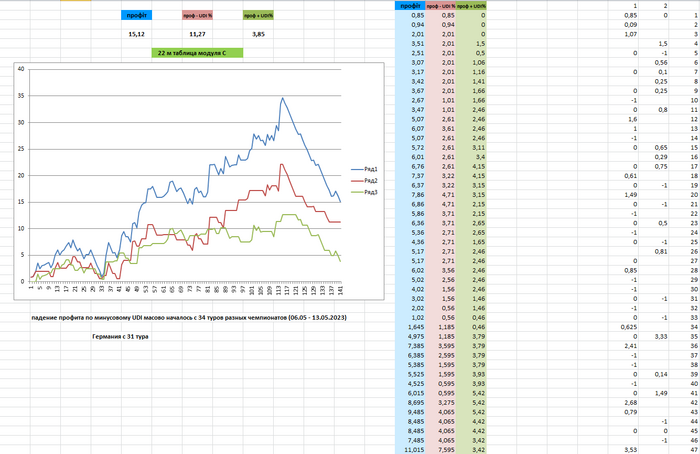Select the cell containing 11,27
Screen dimensions: 700x454
click(x=197, y=34)
